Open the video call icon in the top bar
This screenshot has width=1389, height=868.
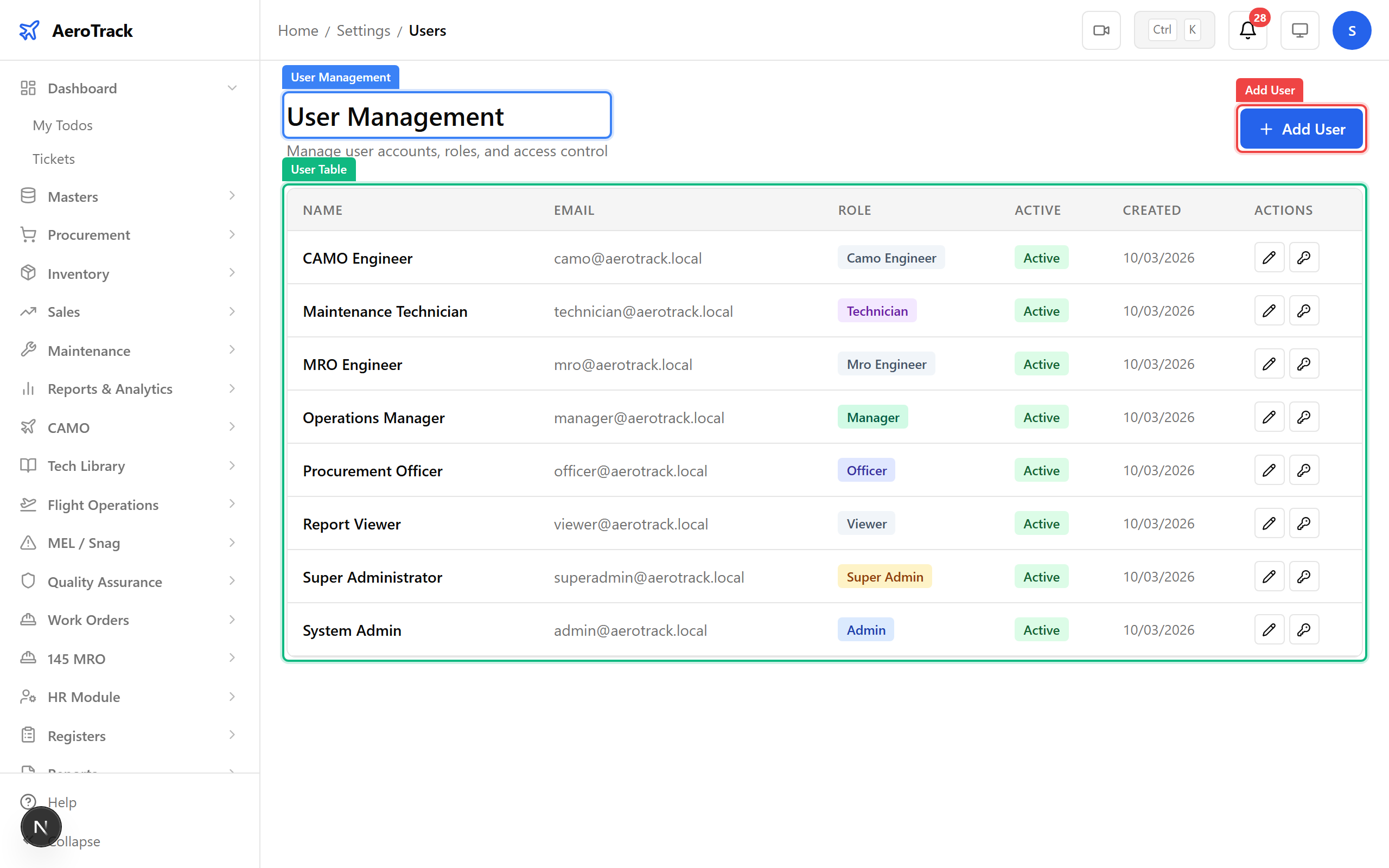[x=1101, y=30]
